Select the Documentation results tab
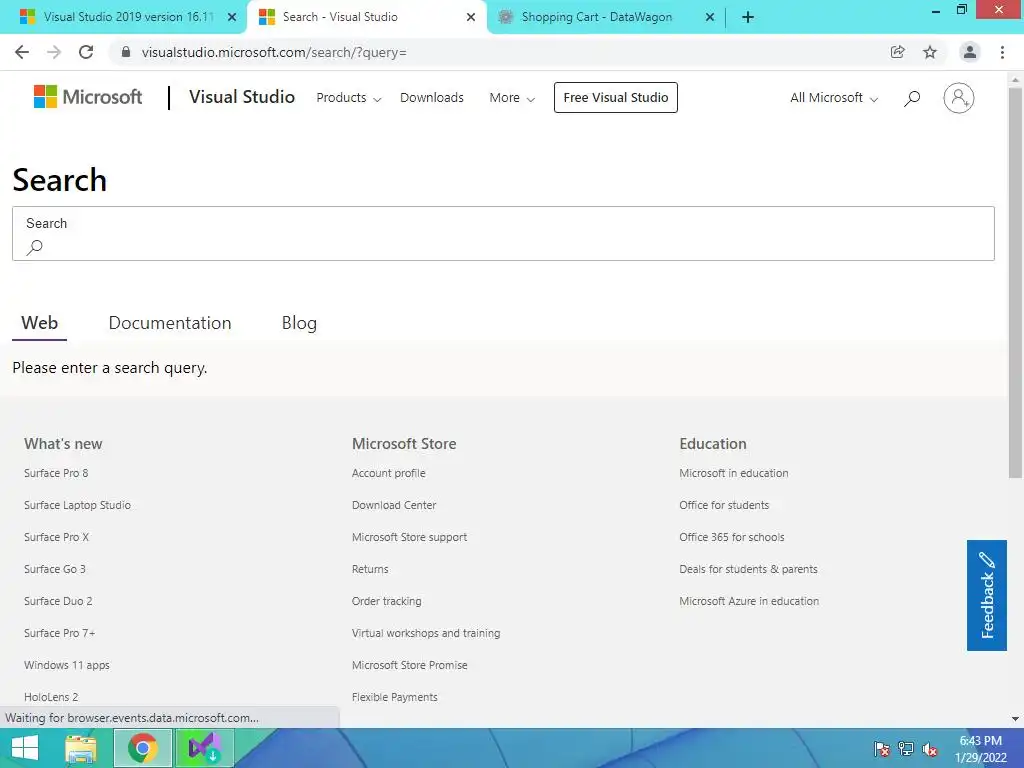 point(170,323)
